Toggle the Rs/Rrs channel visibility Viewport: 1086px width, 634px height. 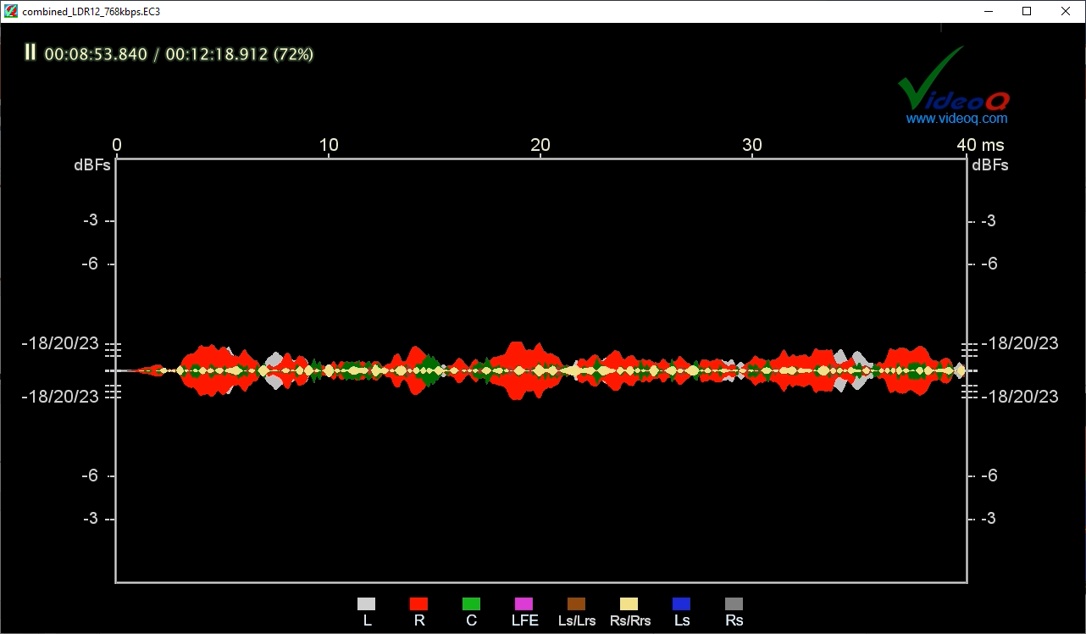[x=628, y=604]
